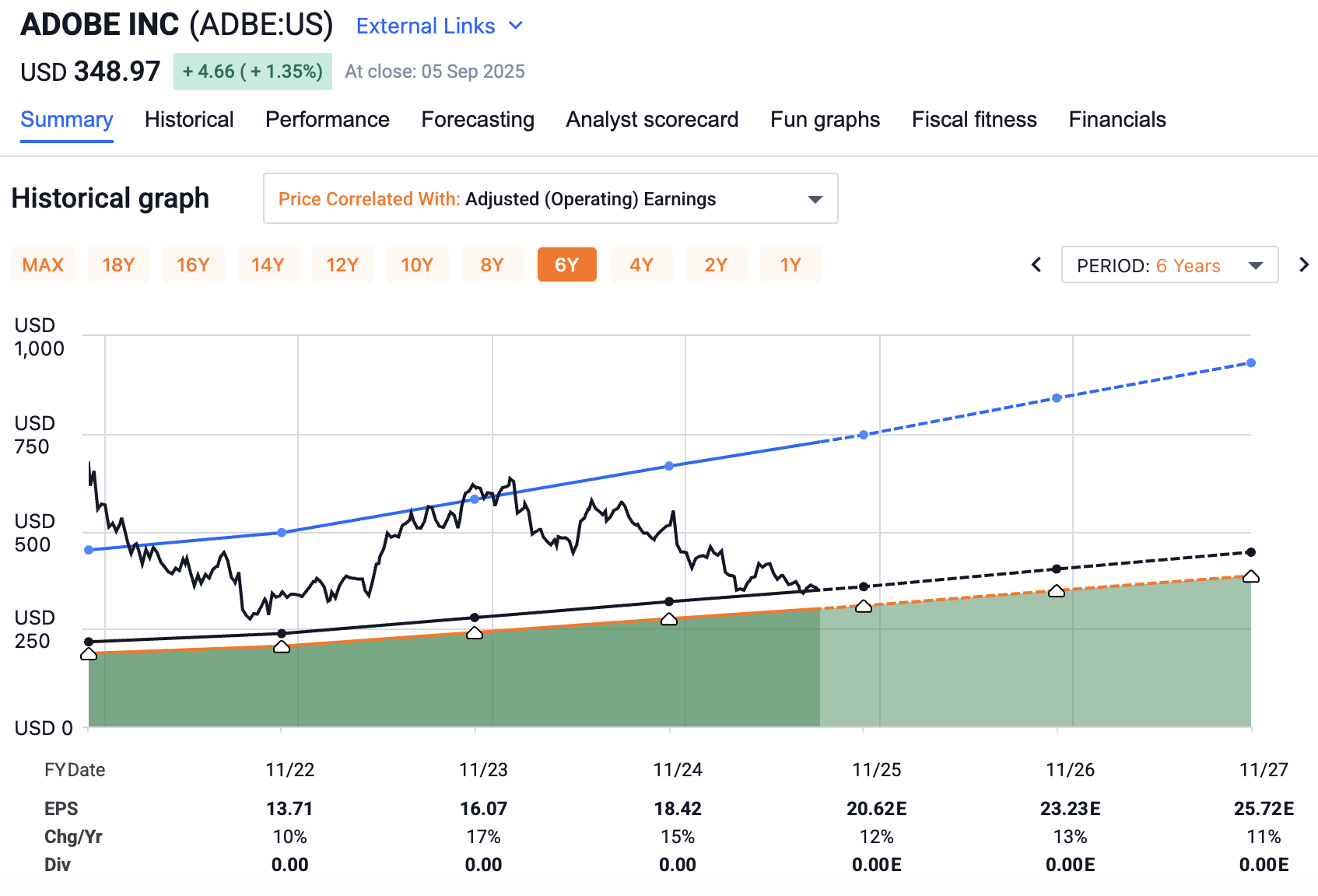Click the active 6Y range button
Viewport: 1318px width, 896px height.
coord(566,265)
